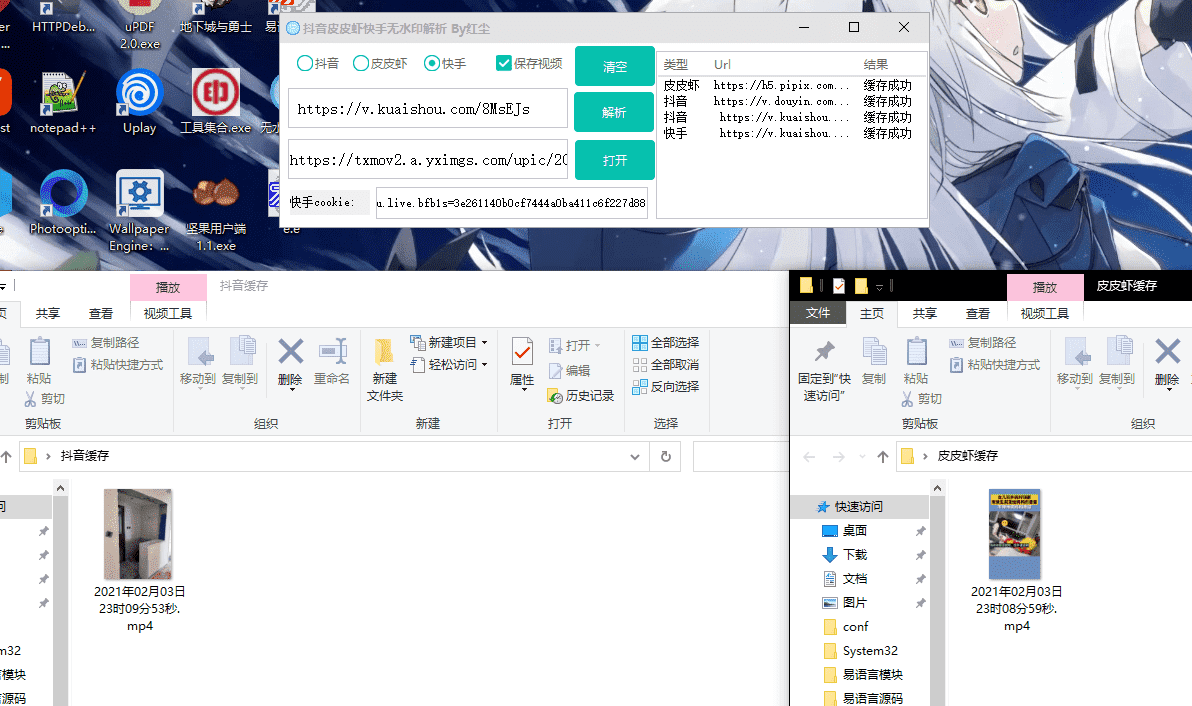Select the 皮皮虾 radio button
The width and height of the screenshot is (1192, 706).
pyautogui.click(x=361, y=63)
